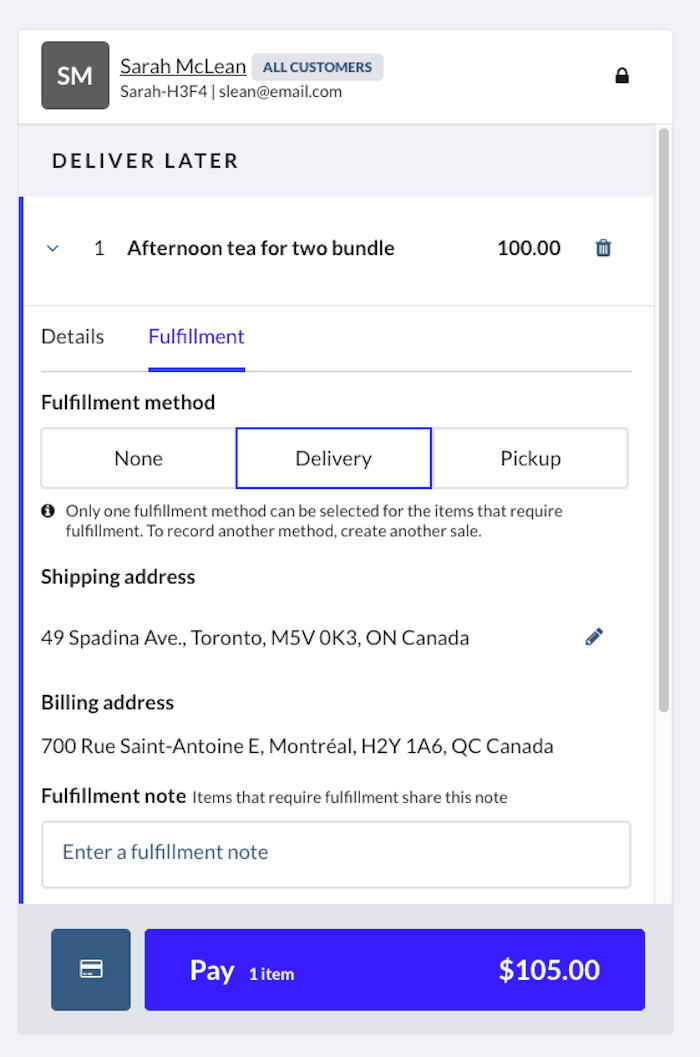The image size is (700, 1057).
Task: Click the lock icon in customer header
Action: click(x=622, y=76)
